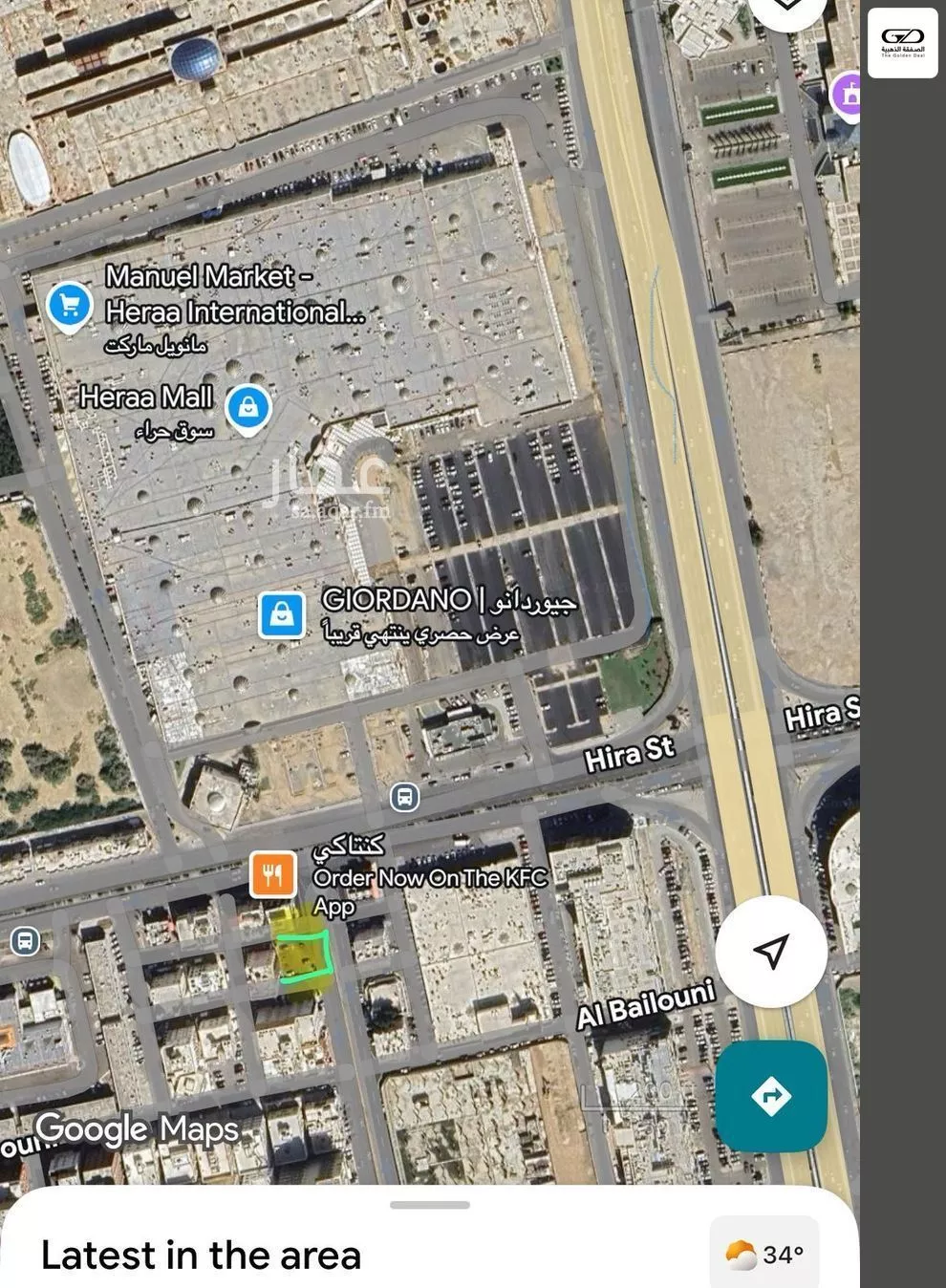946x1288 pixels.
Task: Tap the Google Maps logo watermark
Action: coord(137,1129)
